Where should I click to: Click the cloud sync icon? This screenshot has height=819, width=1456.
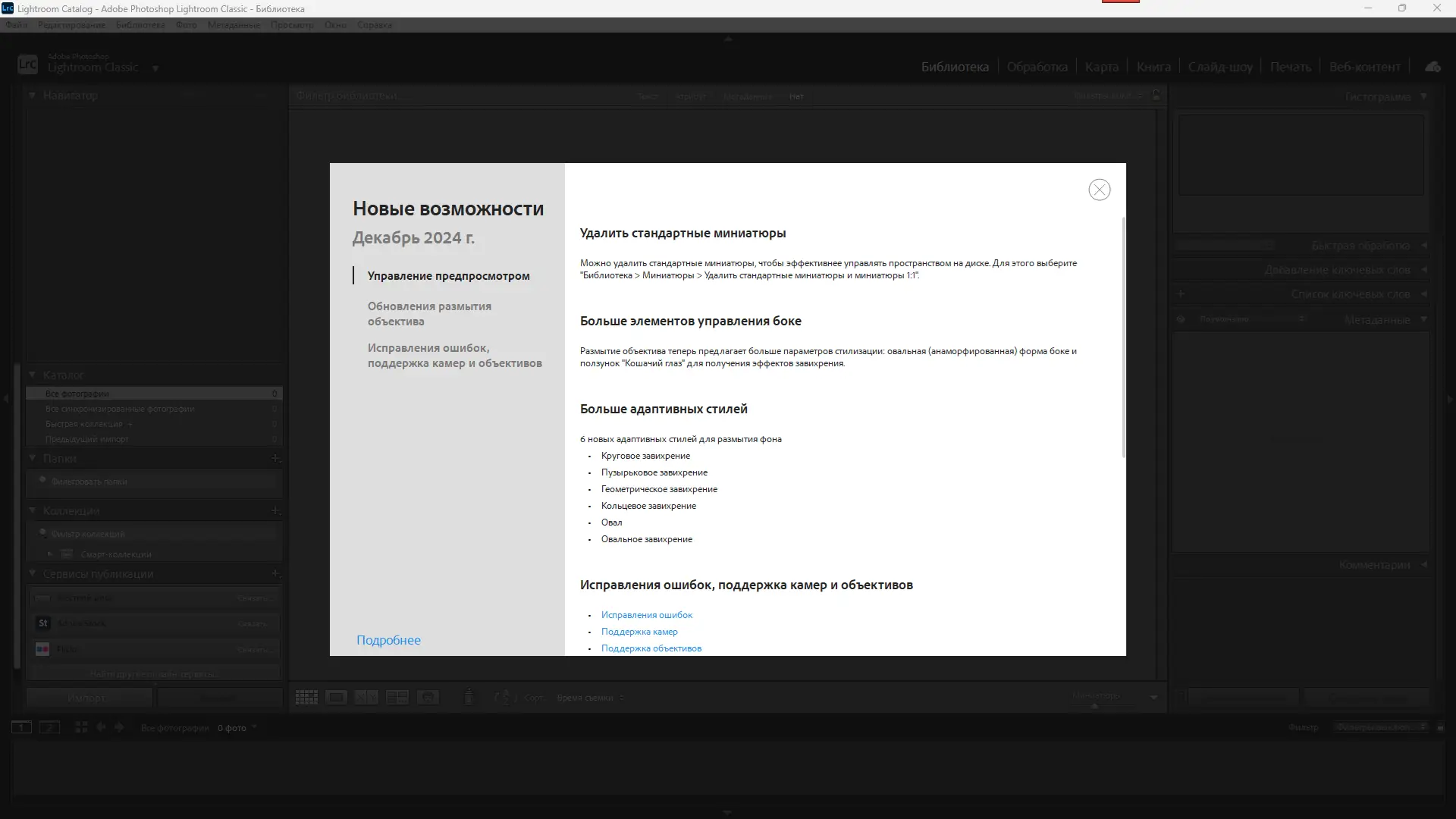[1432, 66]
